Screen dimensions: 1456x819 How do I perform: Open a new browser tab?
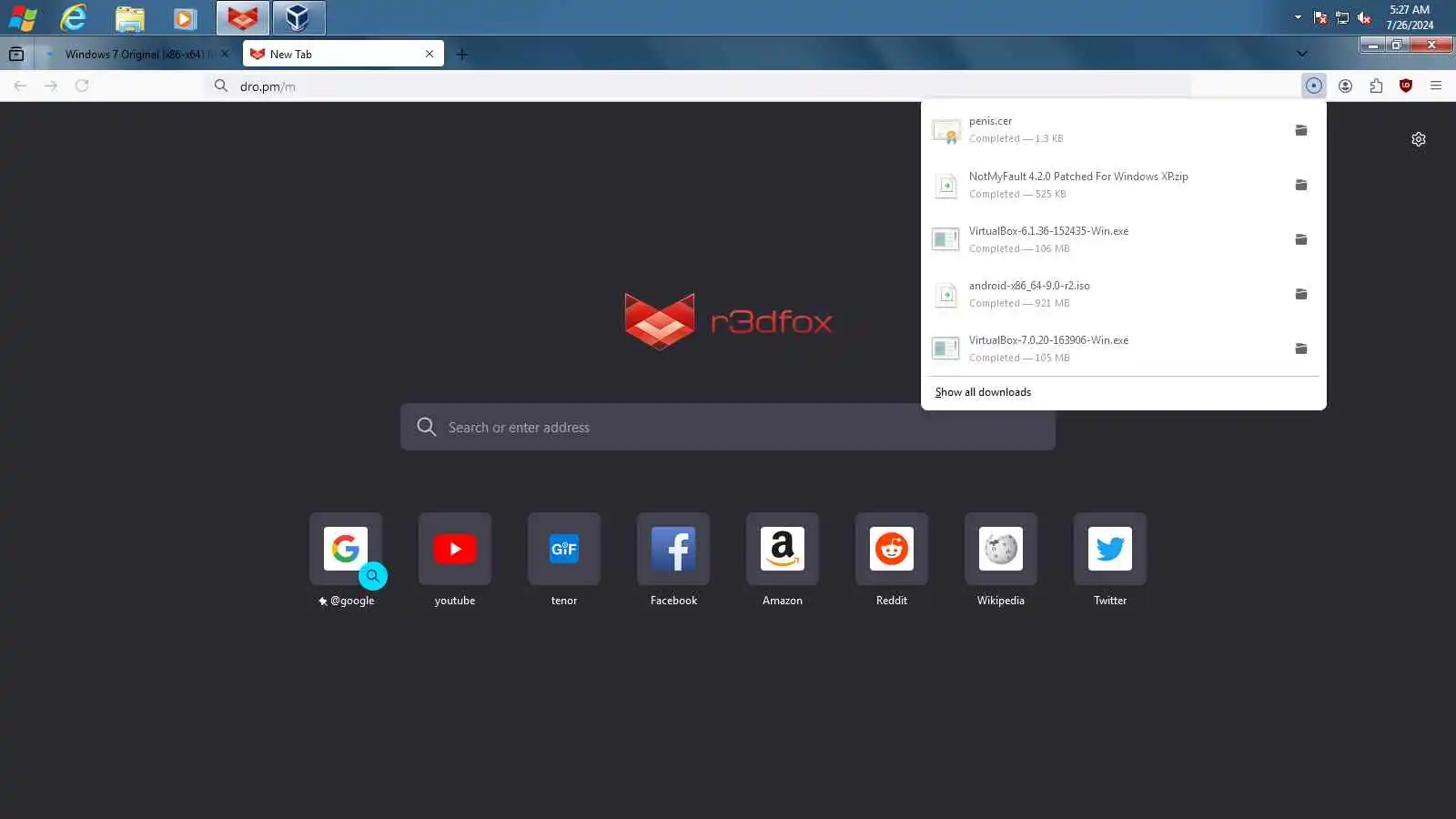pos(462,54)
